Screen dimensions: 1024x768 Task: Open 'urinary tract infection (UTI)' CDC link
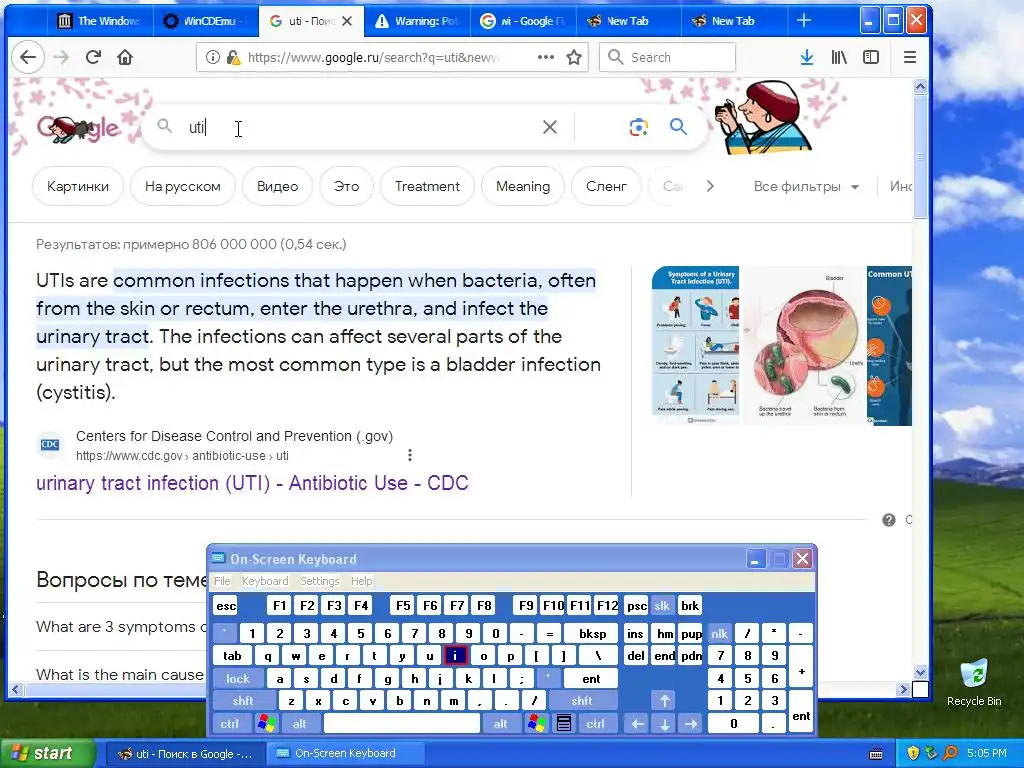coord(252,483)
